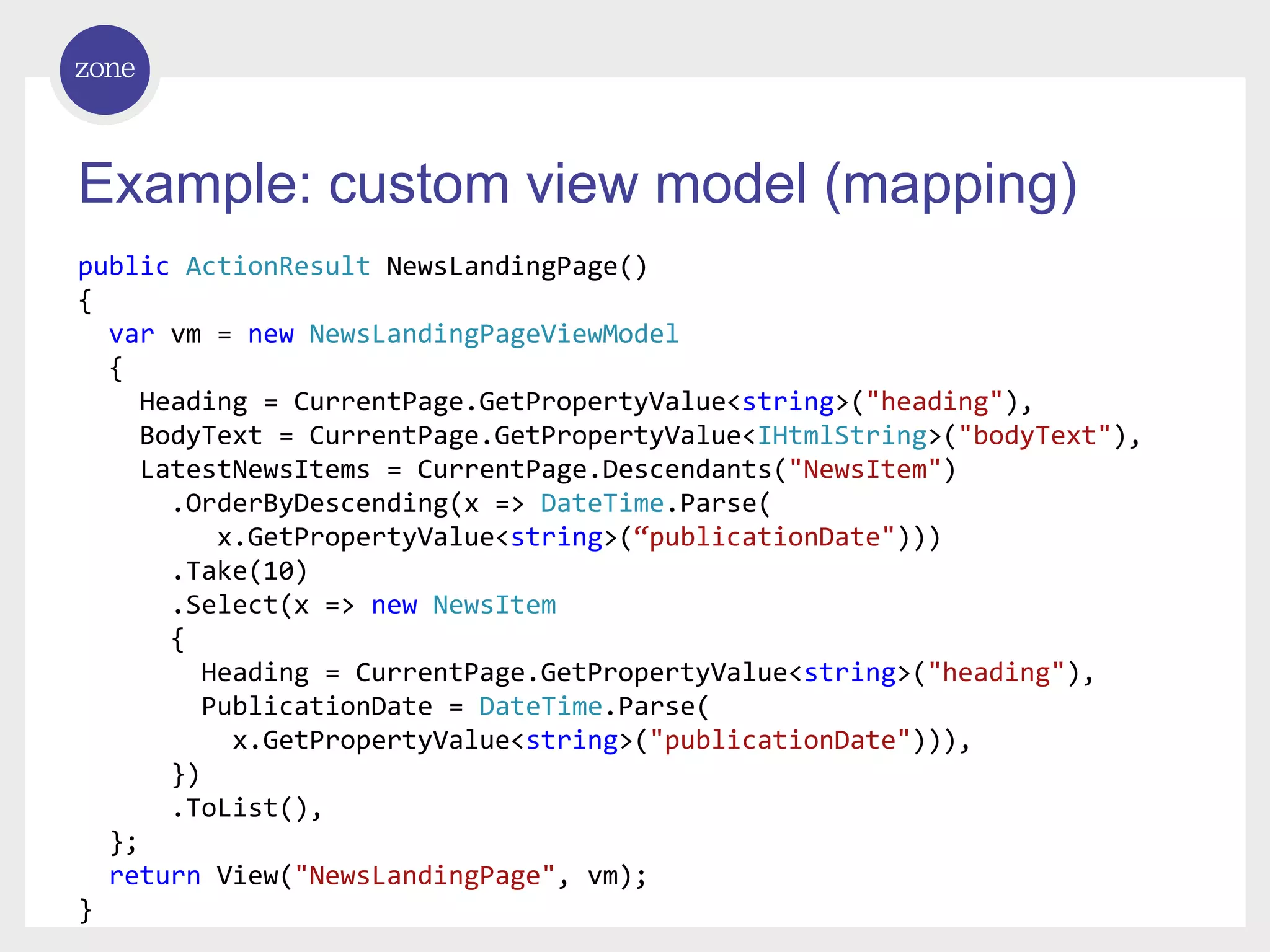Viewport: 1270px width, 952px height.
Task: Click 'LatestNewsItems' property assignment
Action: [255, 470]
